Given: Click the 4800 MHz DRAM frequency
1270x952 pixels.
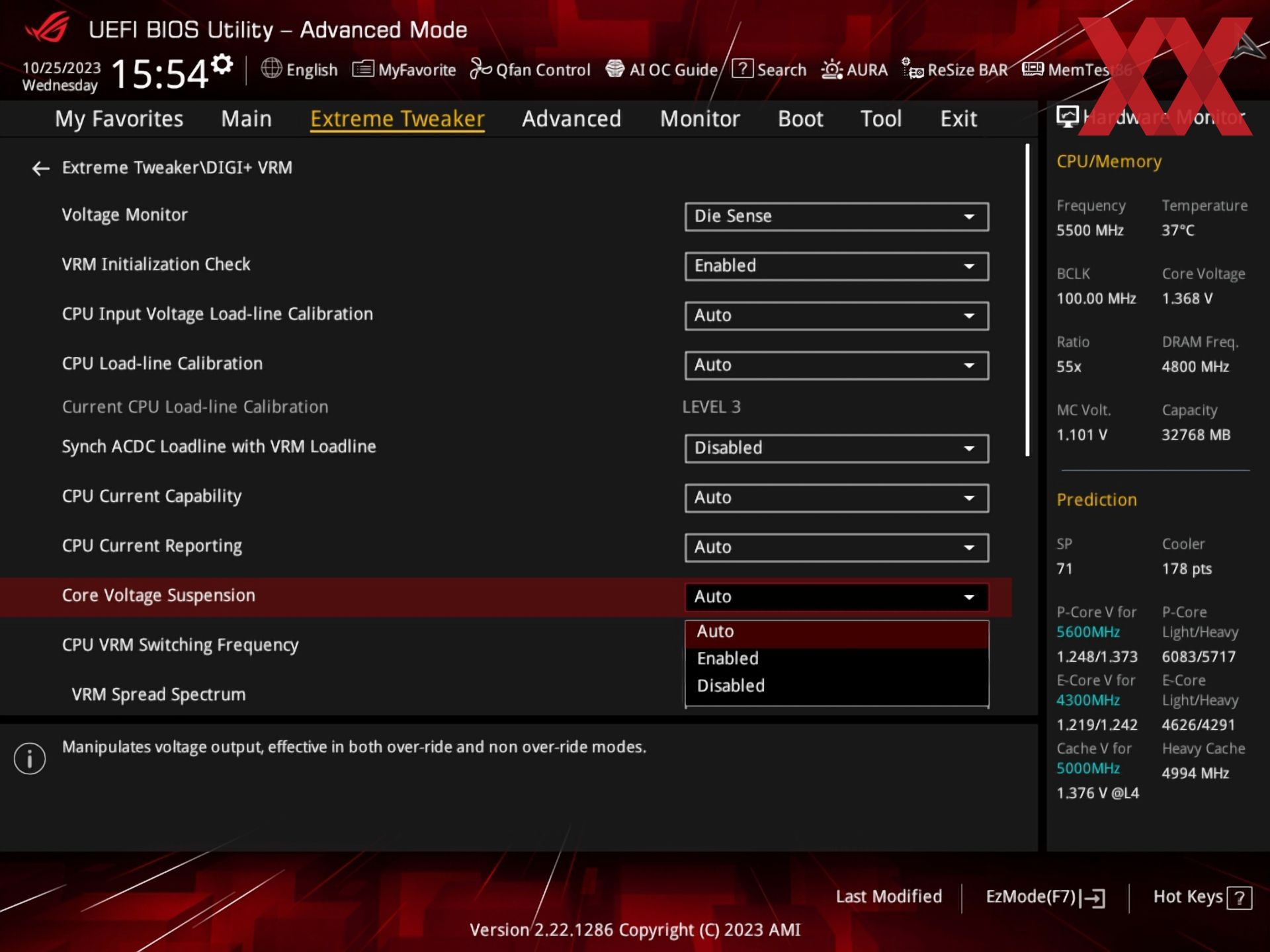Looking at the screenshot, I should 1195,367.
